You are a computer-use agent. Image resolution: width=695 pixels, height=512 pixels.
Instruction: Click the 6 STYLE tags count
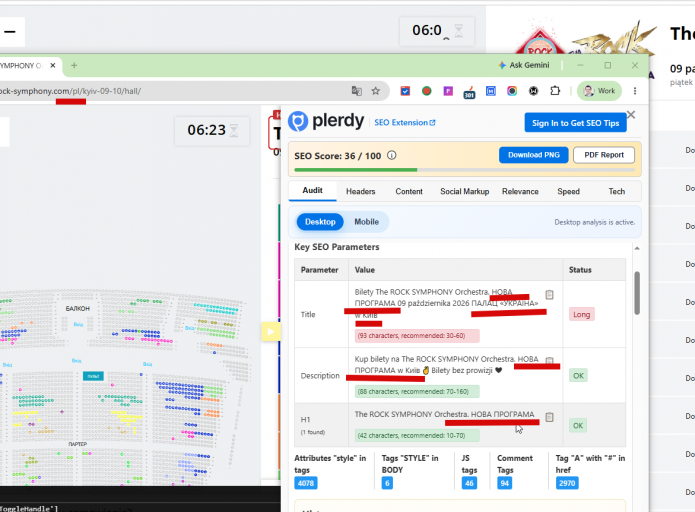(x=387, y=483)
